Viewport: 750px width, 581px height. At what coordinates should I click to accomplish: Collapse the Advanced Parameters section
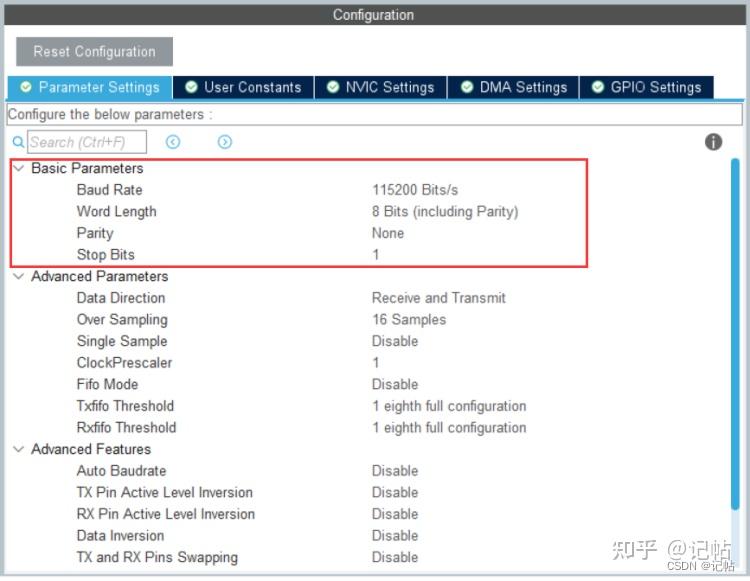19,276
